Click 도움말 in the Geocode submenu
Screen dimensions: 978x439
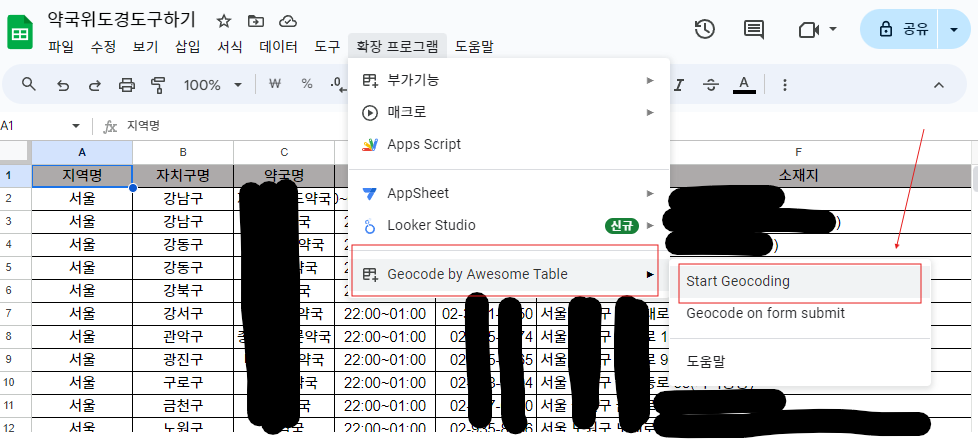coord(800,362)
